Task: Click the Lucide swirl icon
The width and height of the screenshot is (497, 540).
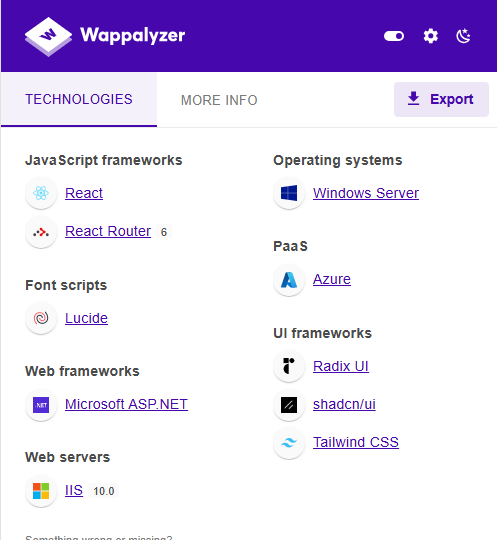Action: tap(41, 318)
